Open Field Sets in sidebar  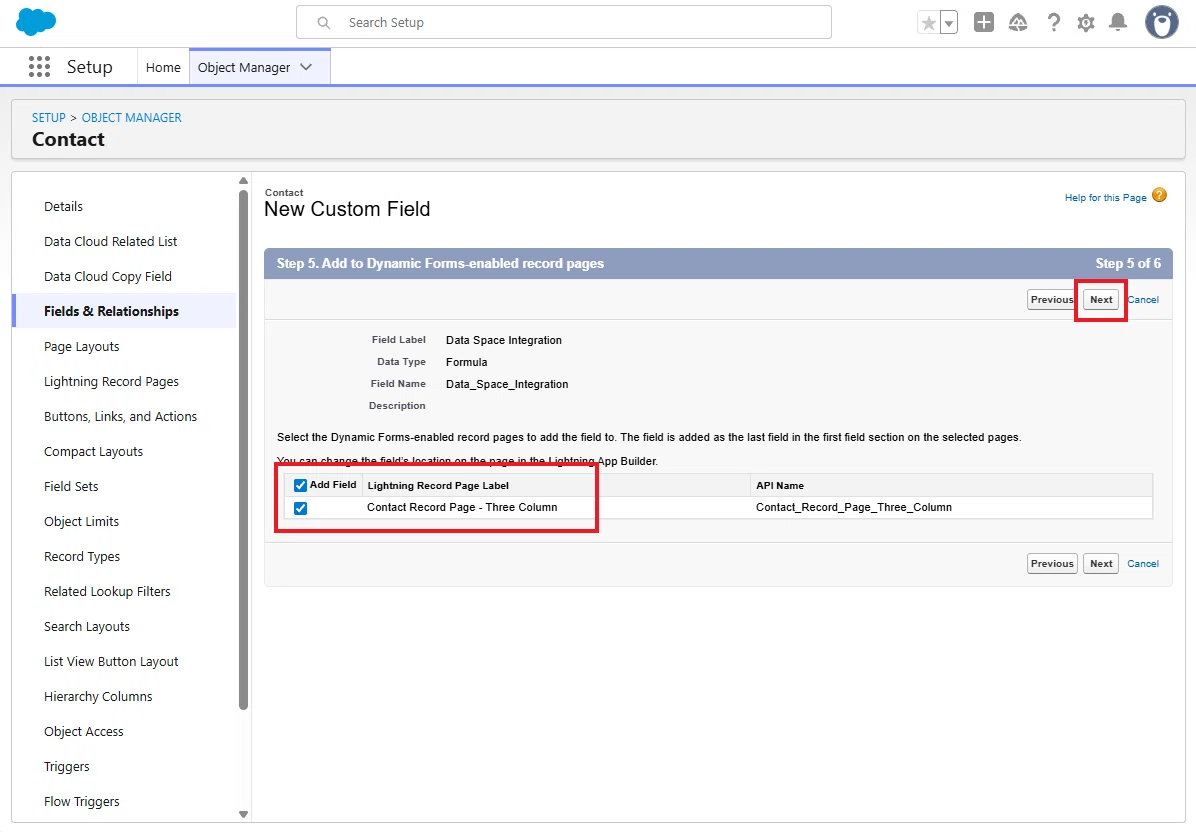[71, 487]
